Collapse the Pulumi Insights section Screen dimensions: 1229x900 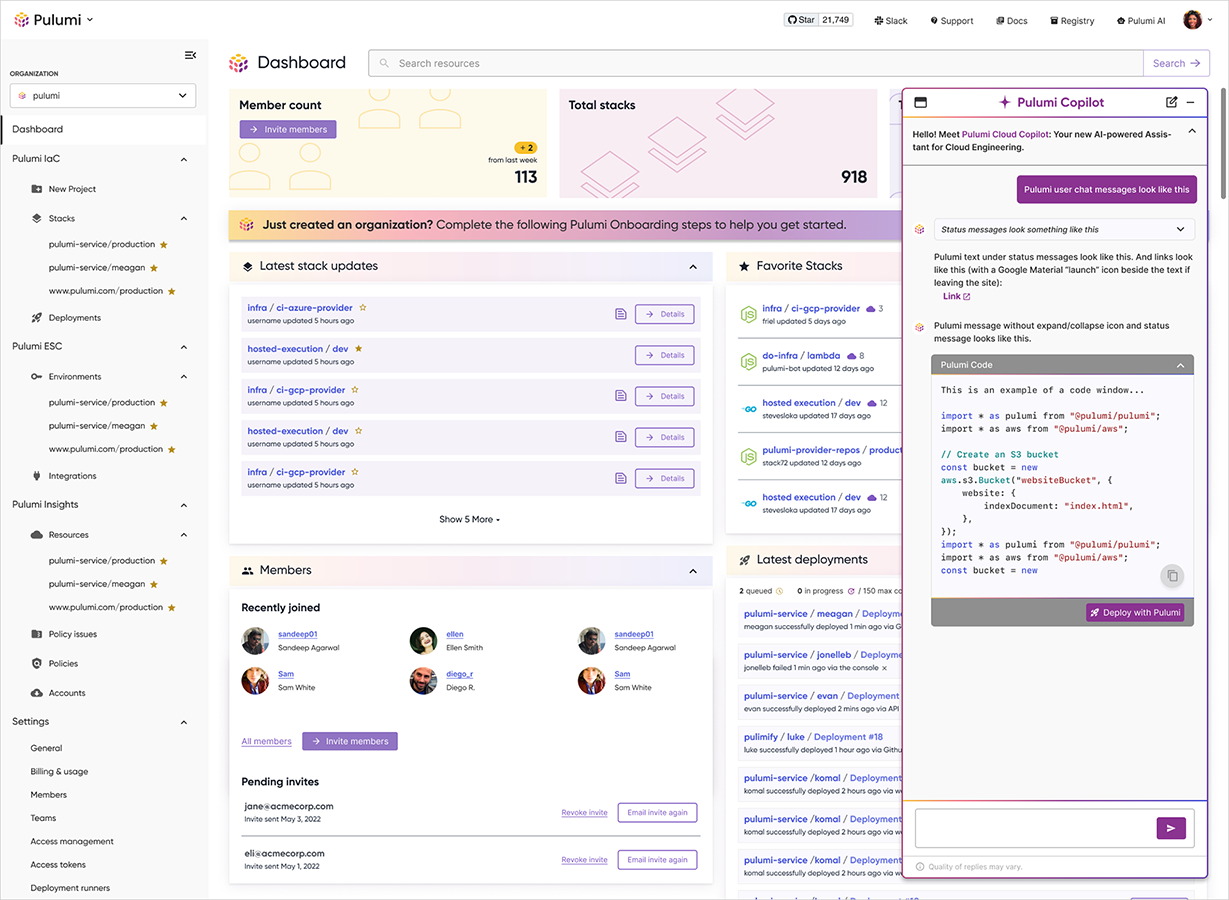click(184, 505)
